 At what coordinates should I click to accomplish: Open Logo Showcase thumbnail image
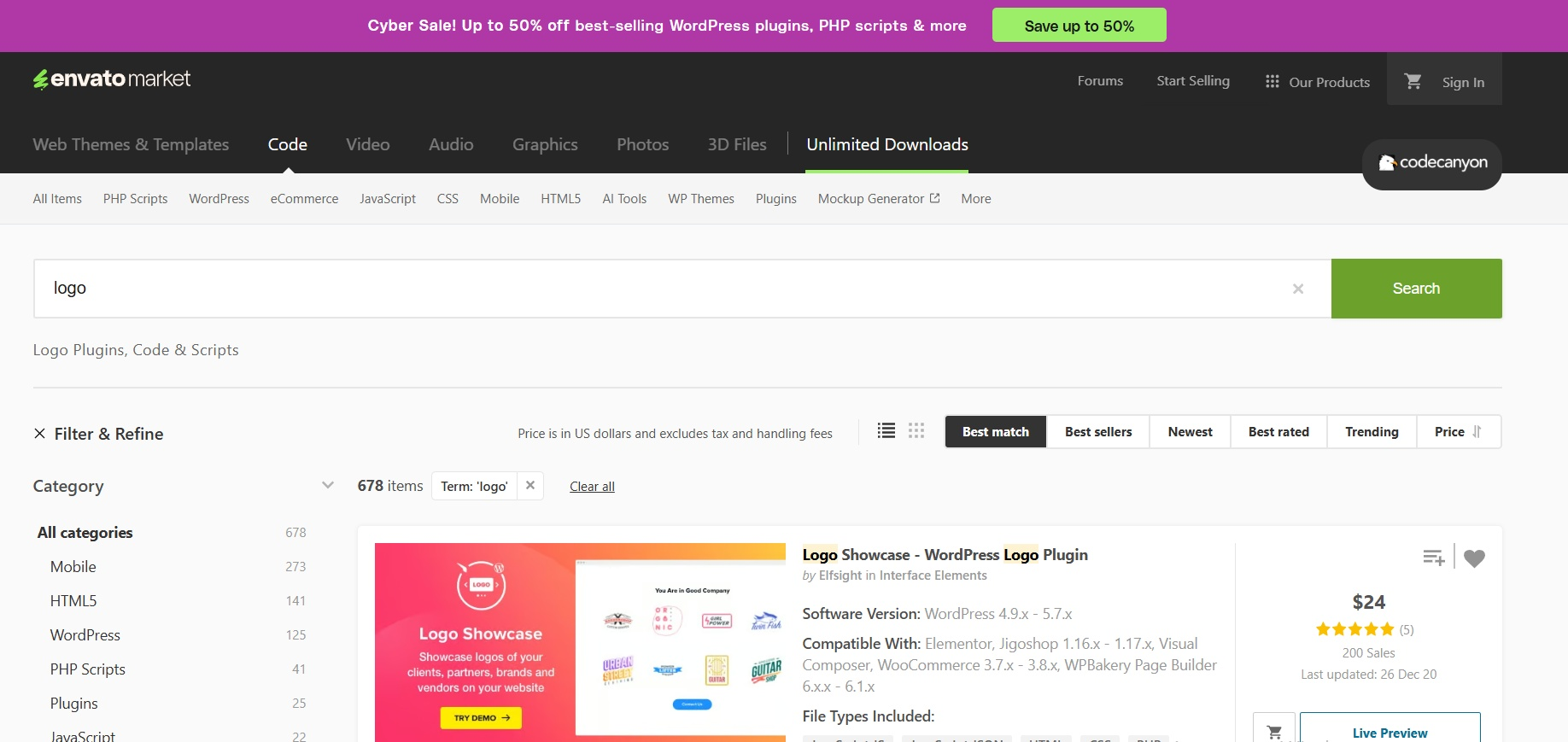(580, 642)
